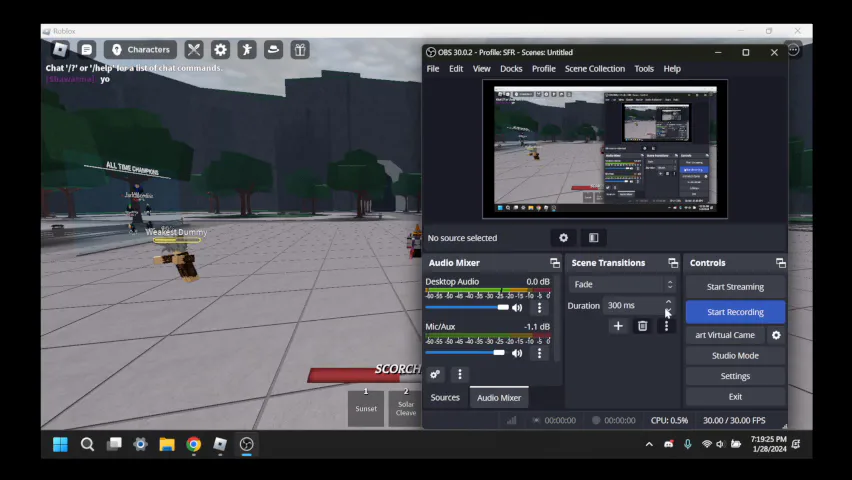Click Start Streaming button
This screenshot has height=480, width=852.
point(735,286)
